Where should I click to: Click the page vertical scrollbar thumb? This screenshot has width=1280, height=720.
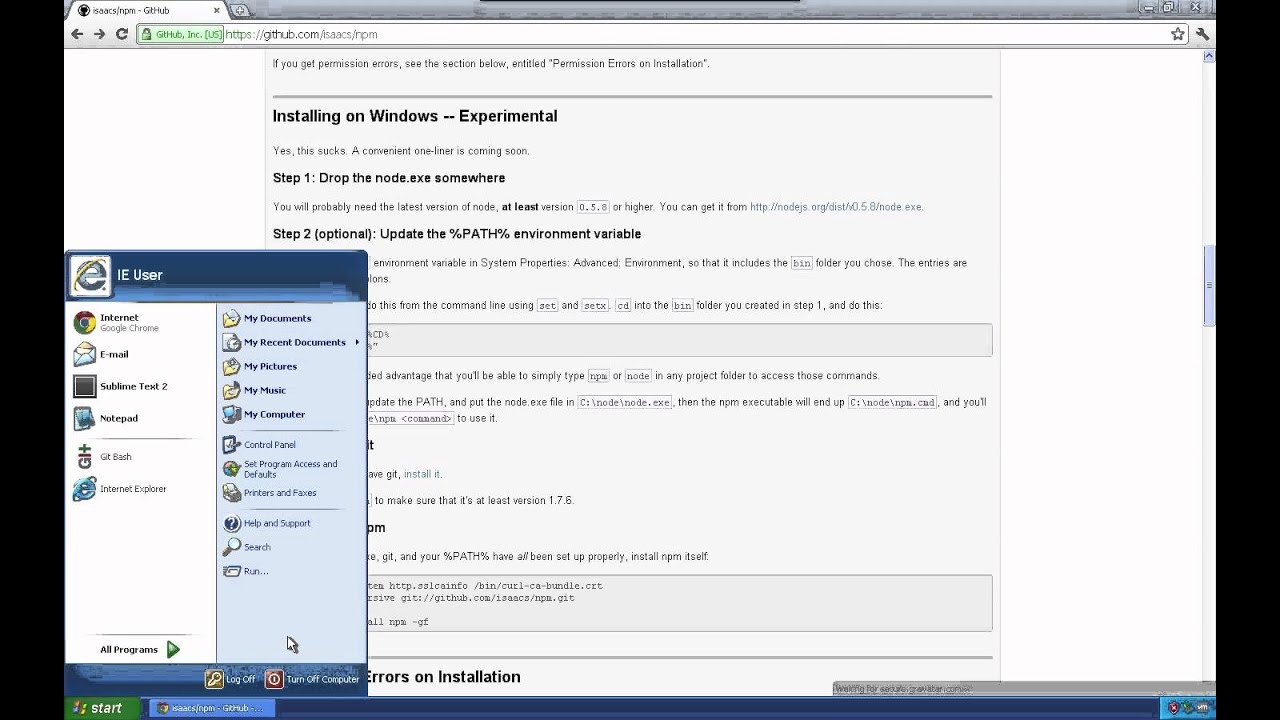click(1208, 285)
